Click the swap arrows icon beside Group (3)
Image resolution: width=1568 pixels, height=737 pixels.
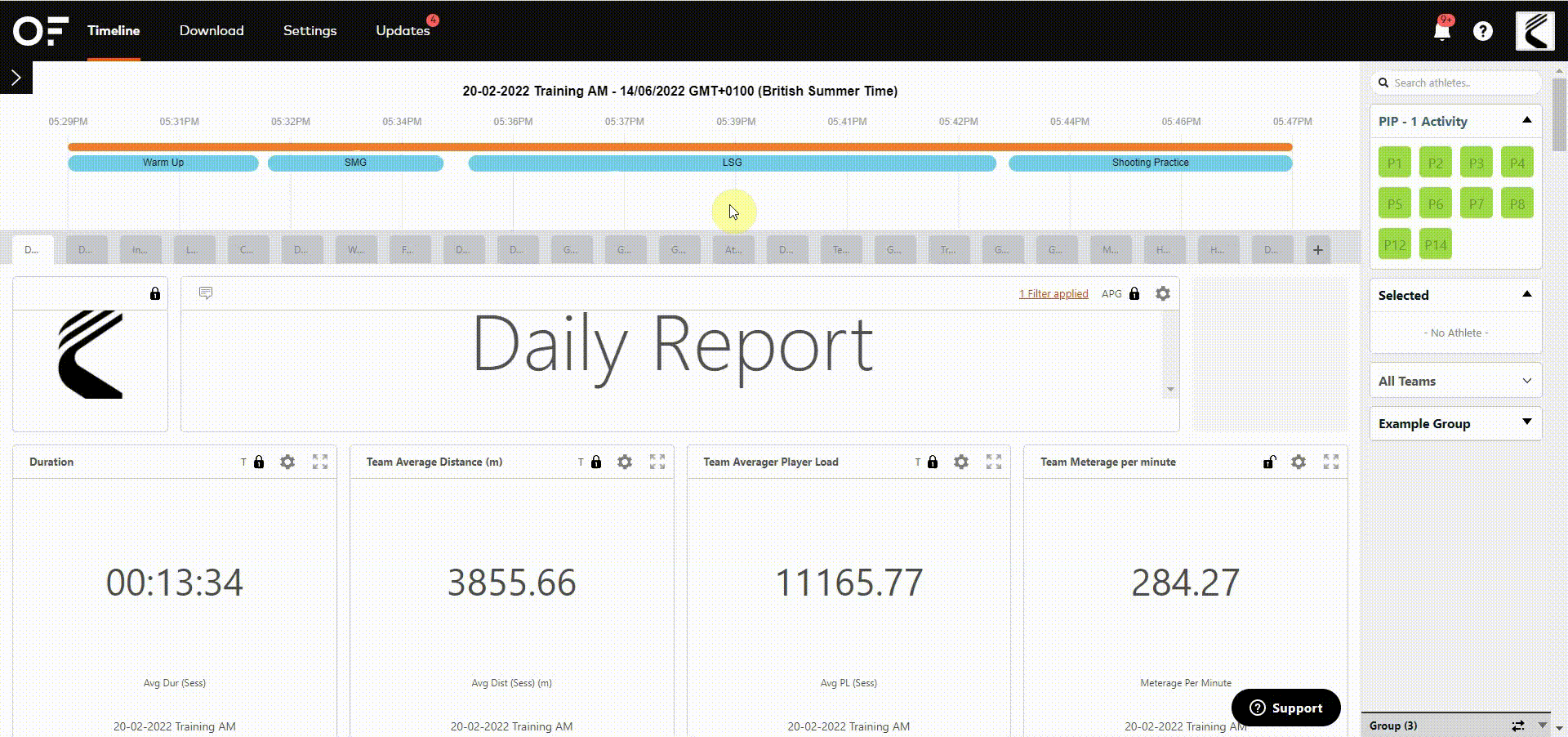(x=1518, y=726)
